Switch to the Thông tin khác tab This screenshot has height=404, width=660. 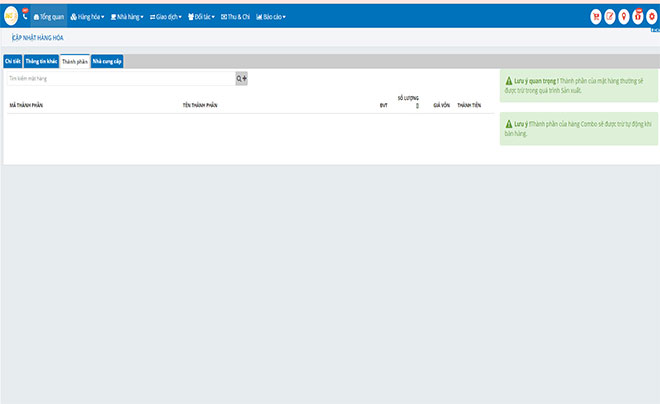tap(41, 61)
